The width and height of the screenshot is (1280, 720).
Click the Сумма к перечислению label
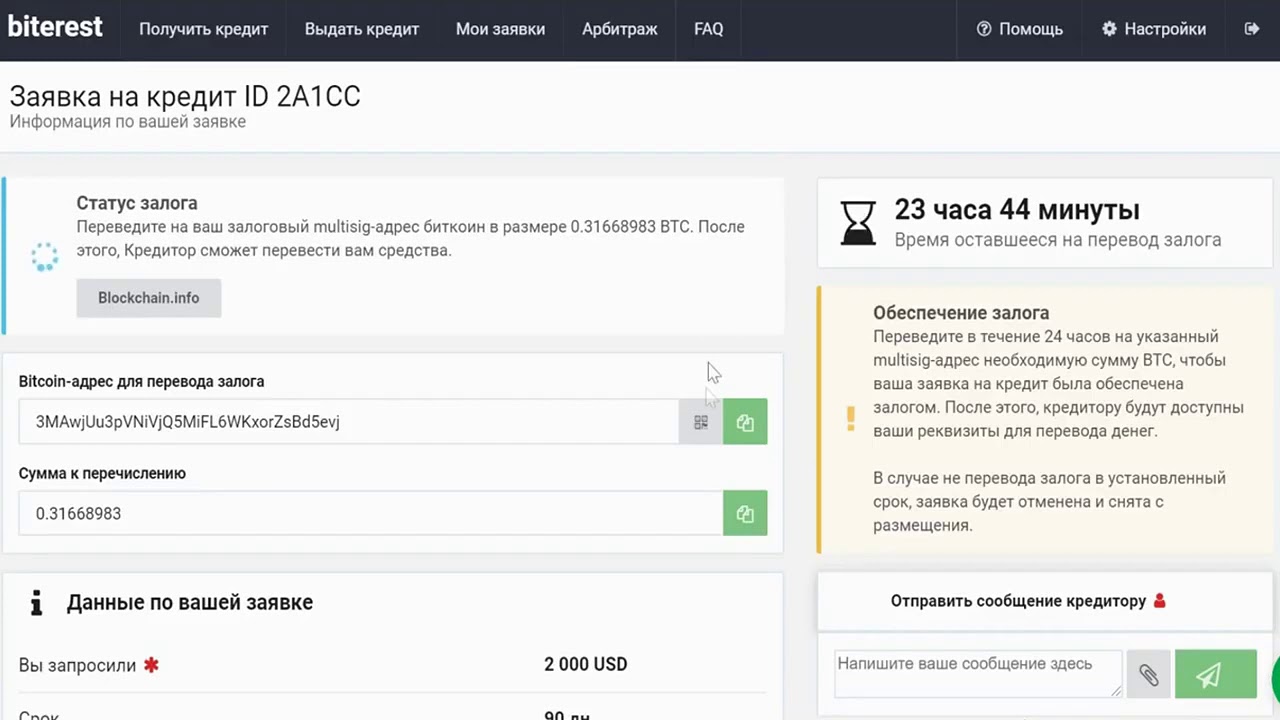tap(102, 473)
